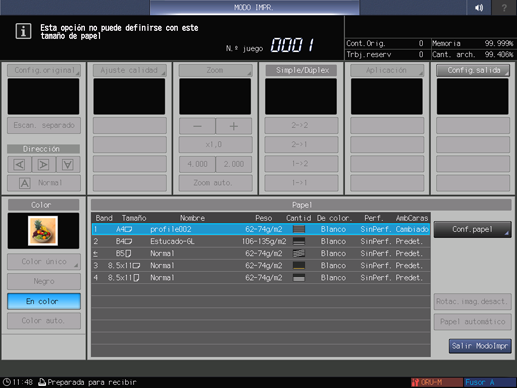Image resolution: width=517 pixels, height=388 pixels.
Task: Toggle Escan. separado option
Action: tap(44, 126)
